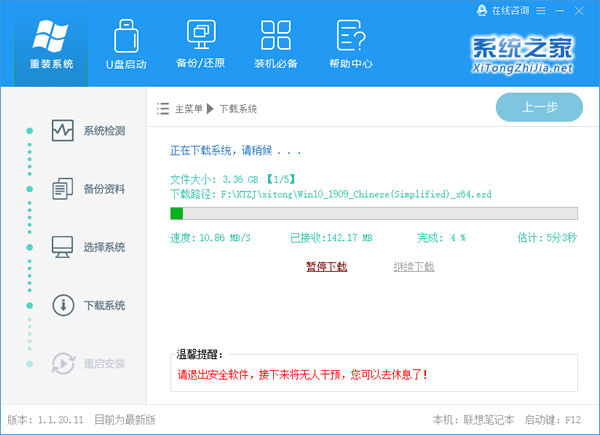This screenshot has height=435, width=600.
Task: Open the 备份/还原 section
Action: tap(200, 44)
